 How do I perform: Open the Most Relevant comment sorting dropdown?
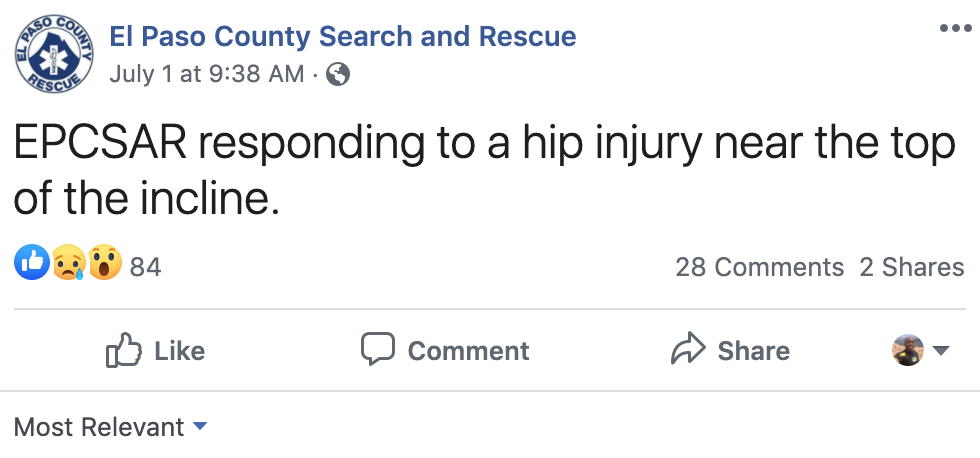click(110, 427)
